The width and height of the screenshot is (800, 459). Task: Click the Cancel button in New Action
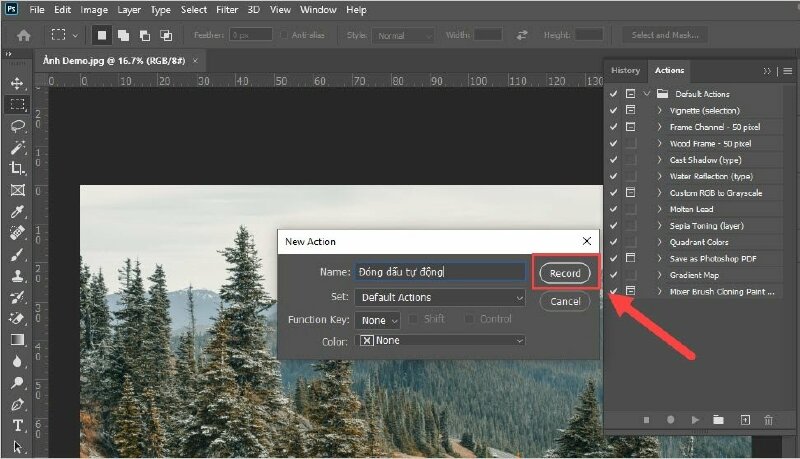565,301
